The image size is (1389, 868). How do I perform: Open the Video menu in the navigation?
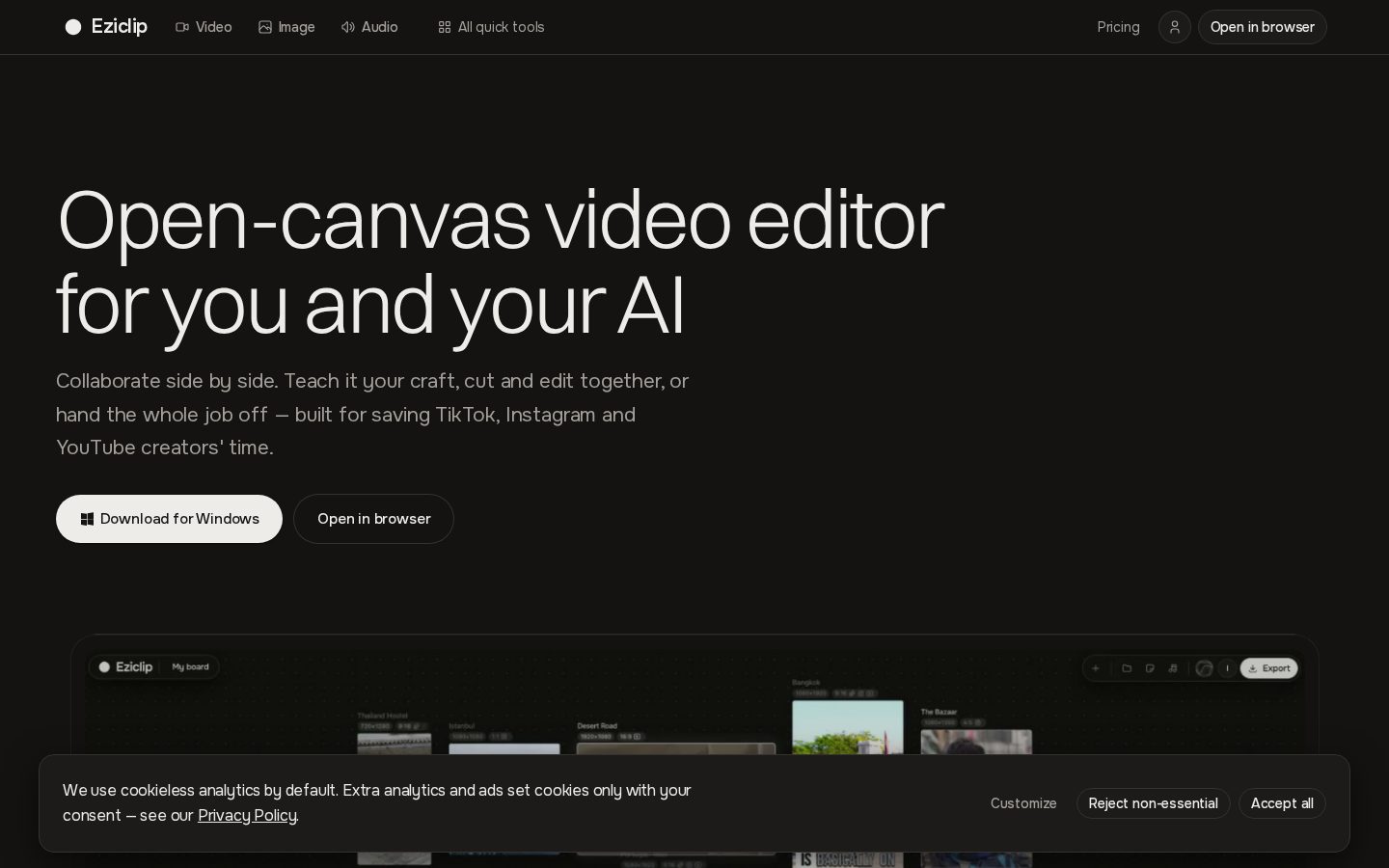(x=204, y=27)
